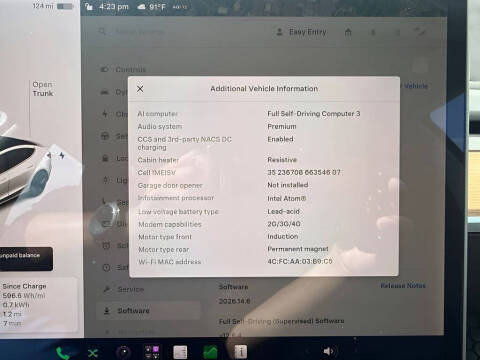Tap the HomeLink garage icon in settings header

(348, 32)
